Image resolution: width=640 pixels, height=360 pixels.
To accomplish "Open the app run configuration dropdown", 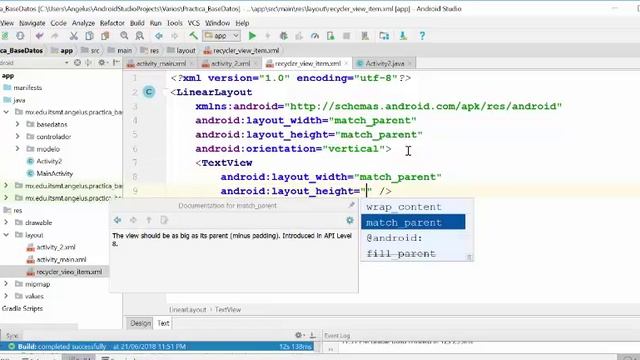I will (x=222, y=36).
